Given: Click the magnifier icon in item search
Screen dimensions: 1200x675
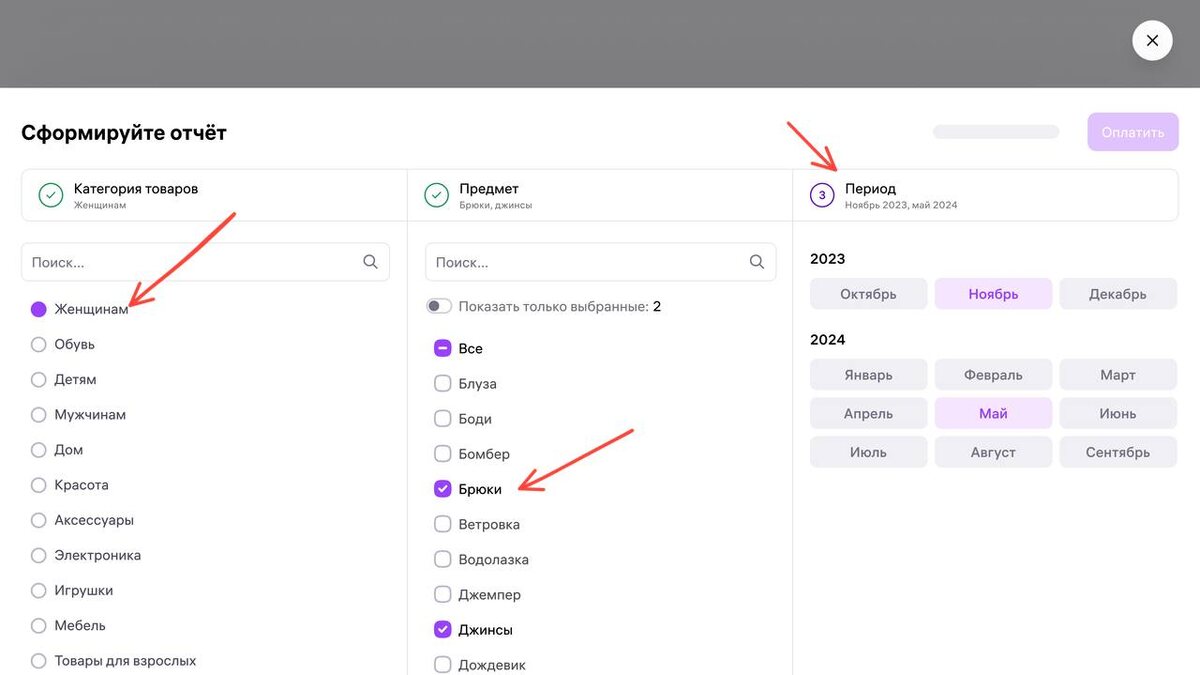Looking at the screenshot, I should [757, 262].
